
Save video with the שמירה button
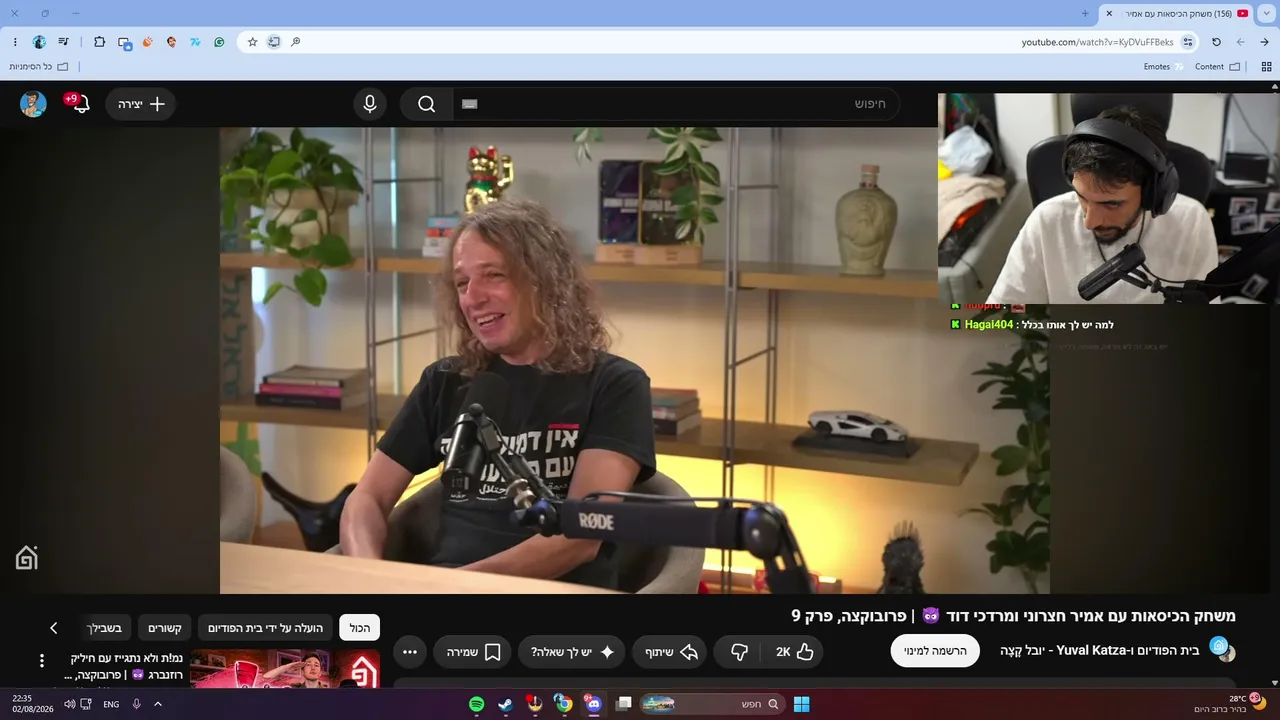click(x=472, y=652)
